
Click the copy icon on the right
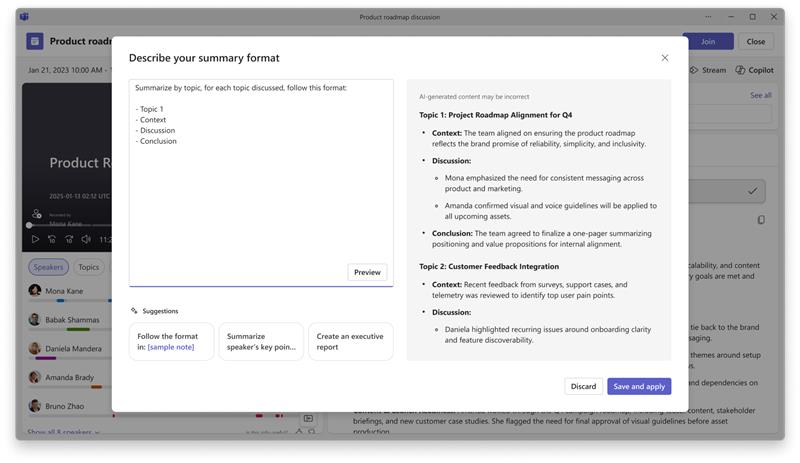click(x=761, y=220)
